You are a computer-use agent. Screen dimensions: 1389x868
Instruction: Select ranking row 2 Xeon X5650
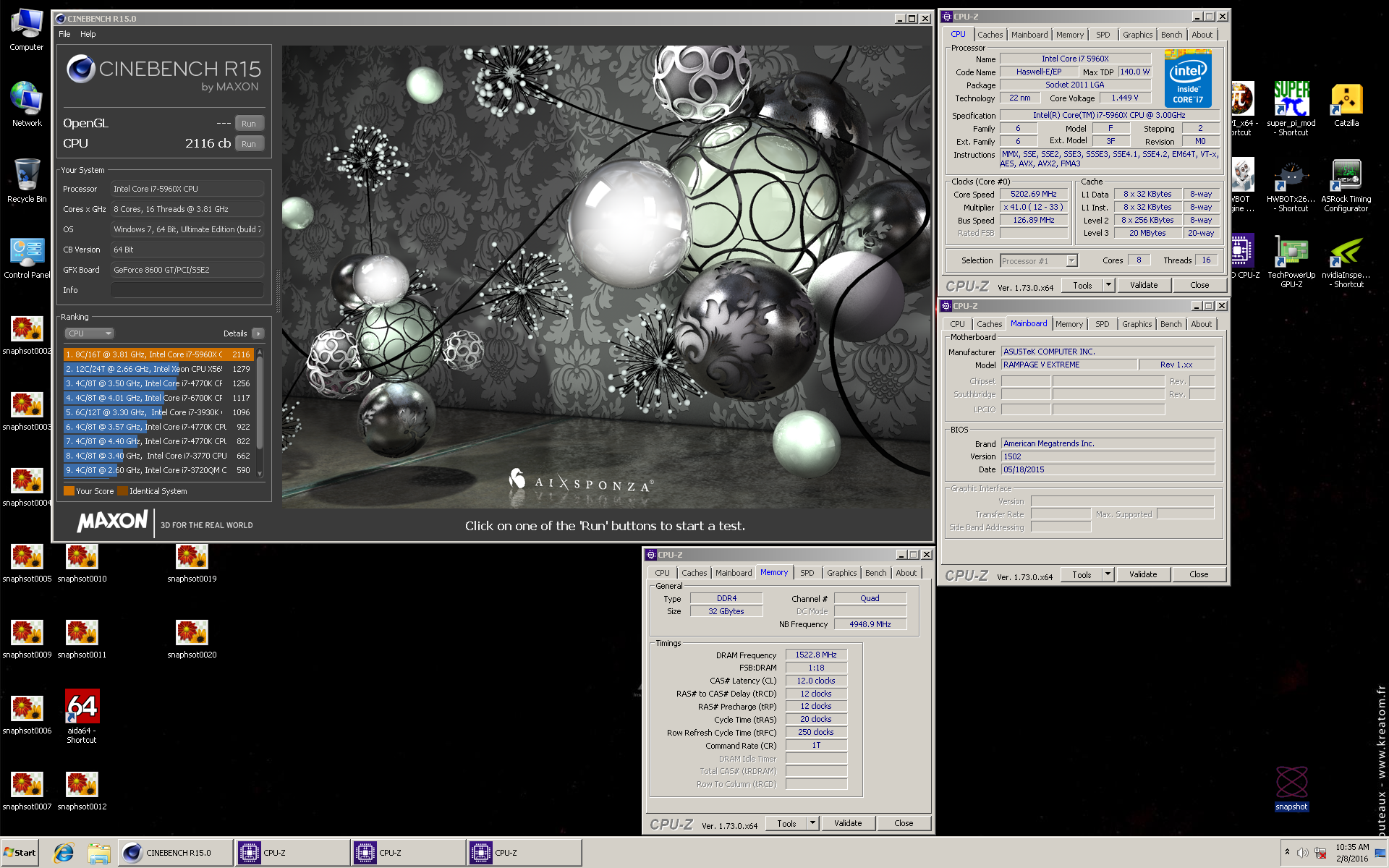[x=158, y=369]
